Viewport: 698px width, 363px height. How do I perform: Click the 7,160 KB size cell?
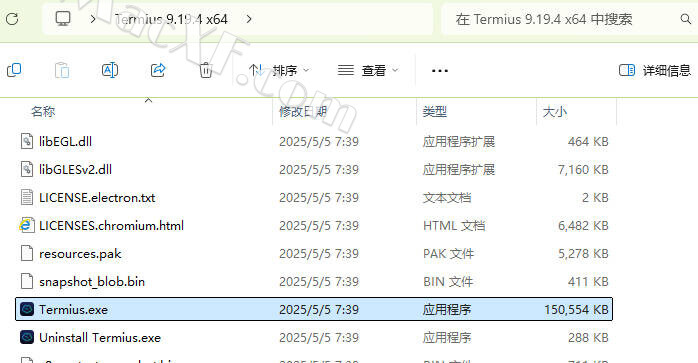(583, 170)
